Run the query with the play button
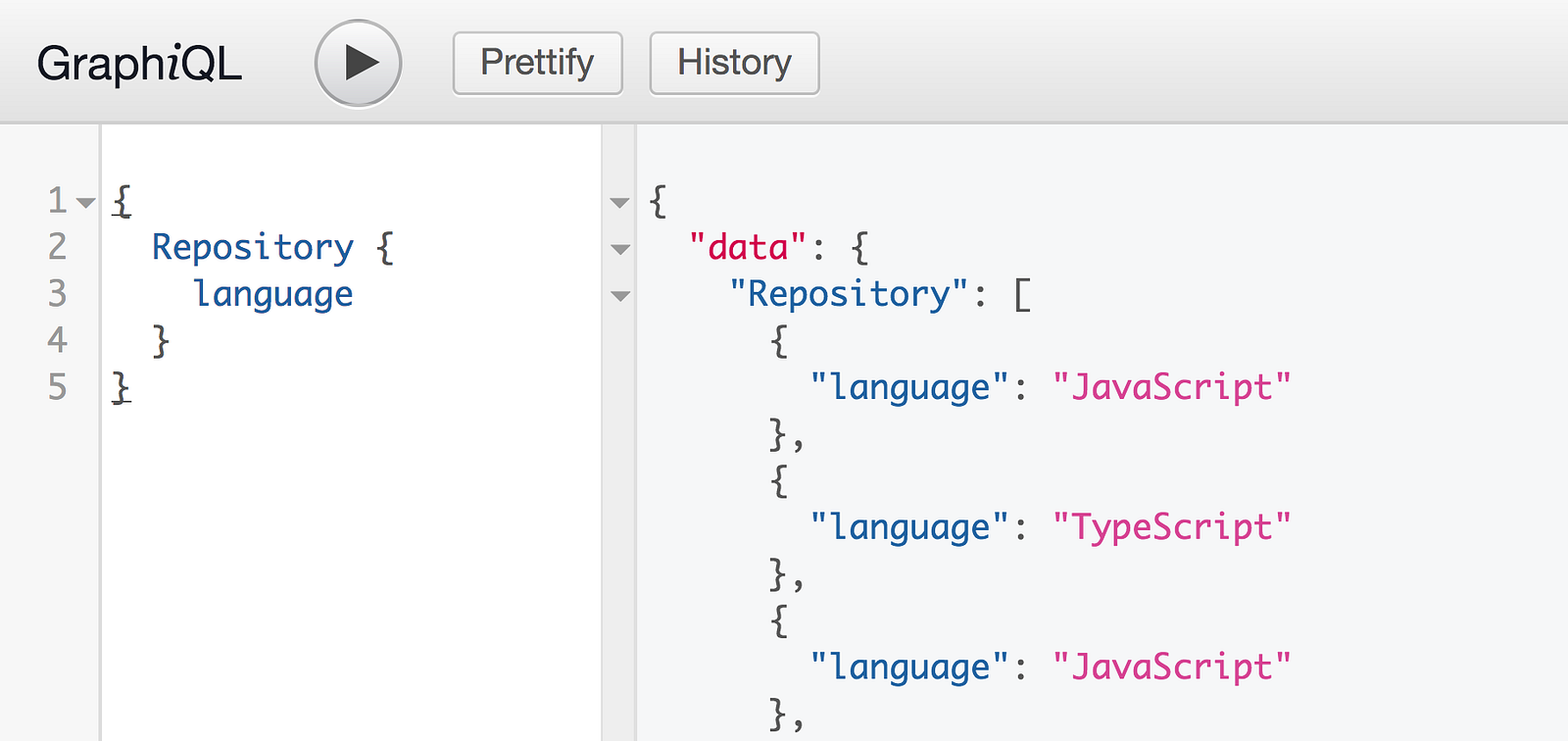This screenshot has width=1568, height=741. point(359,64)
